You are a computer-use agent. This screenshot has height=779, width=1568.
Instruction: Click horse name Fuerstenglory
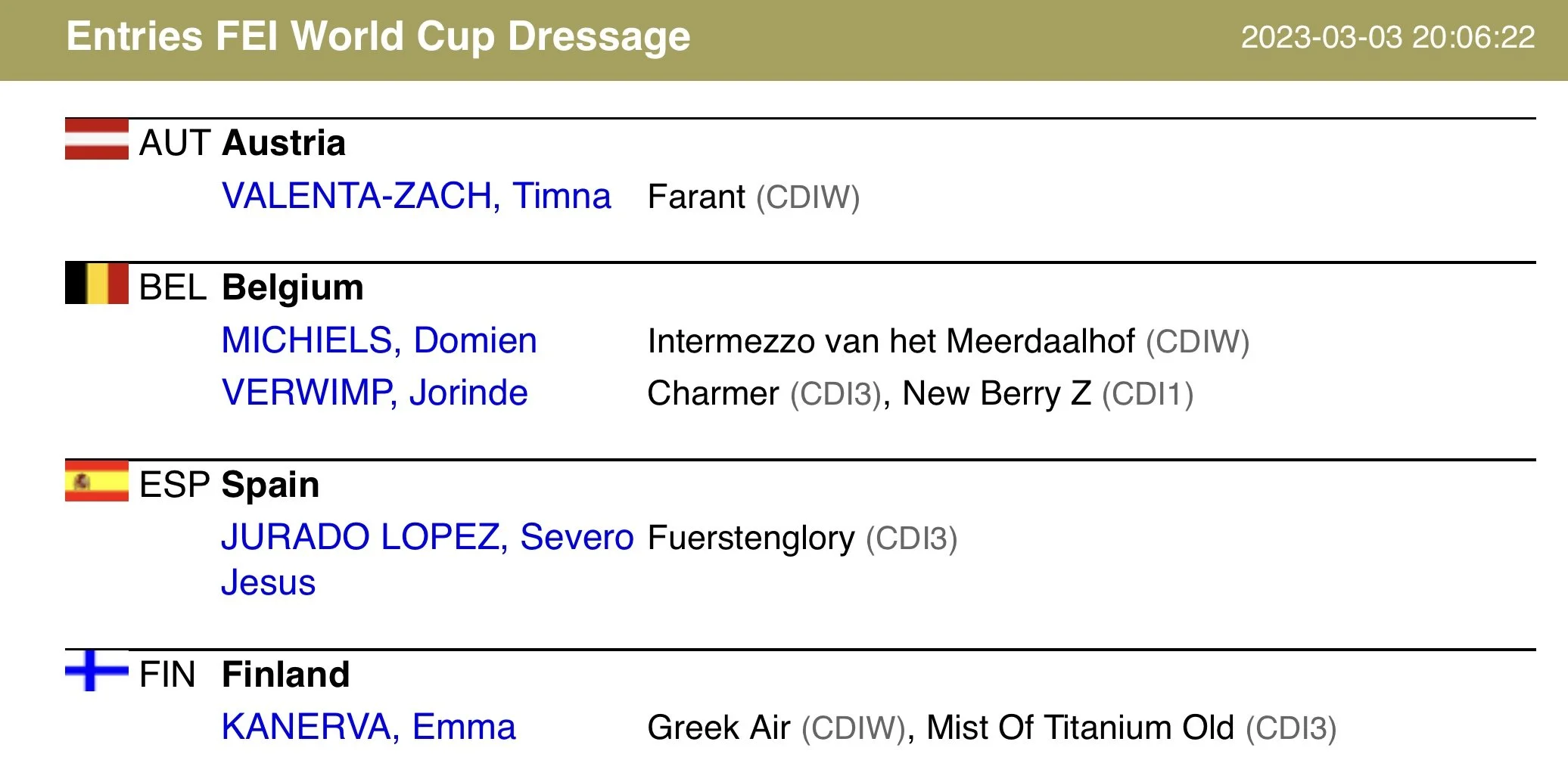click(751, 538)
